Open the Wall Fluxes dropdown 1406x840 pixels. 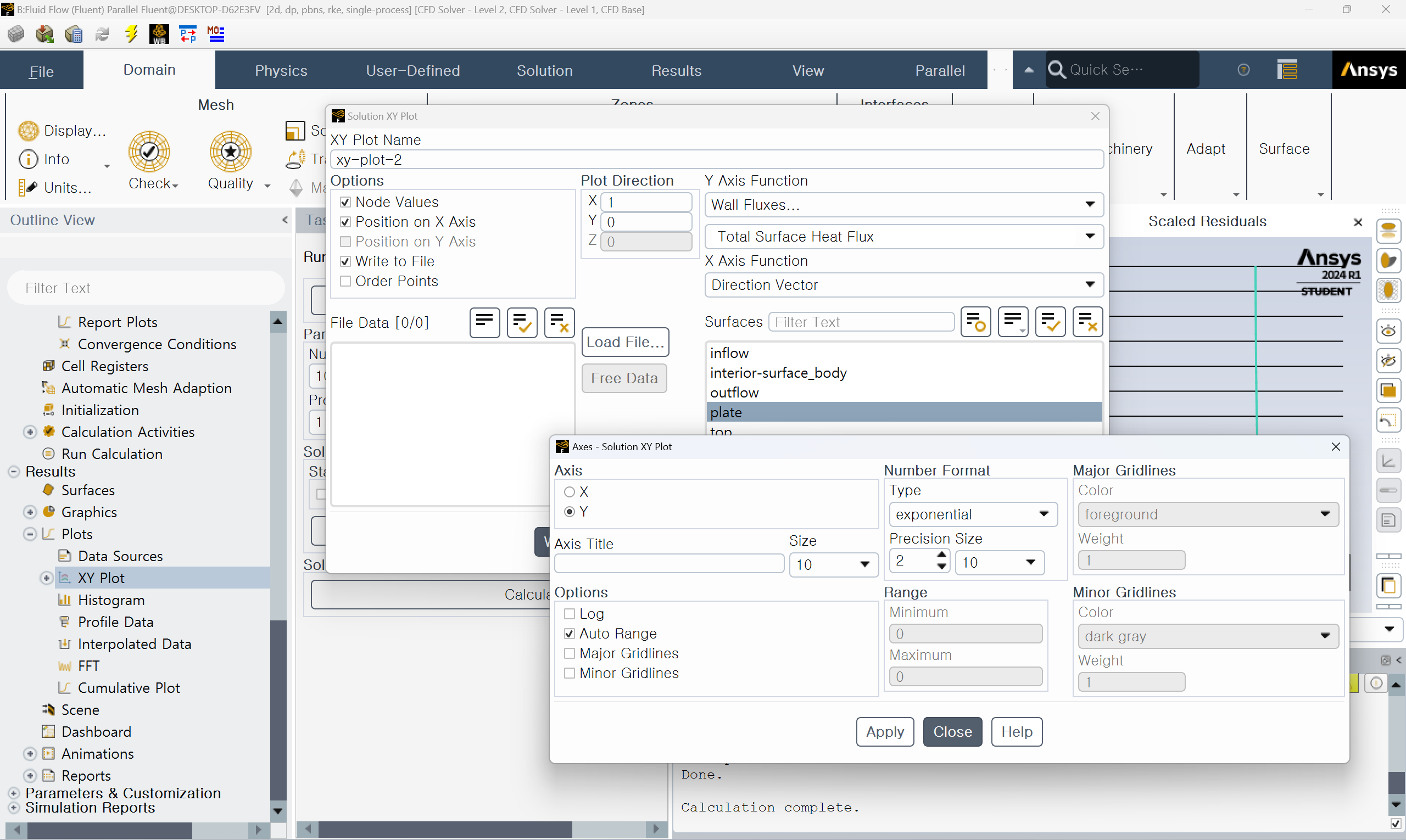[x=903, y=205]
